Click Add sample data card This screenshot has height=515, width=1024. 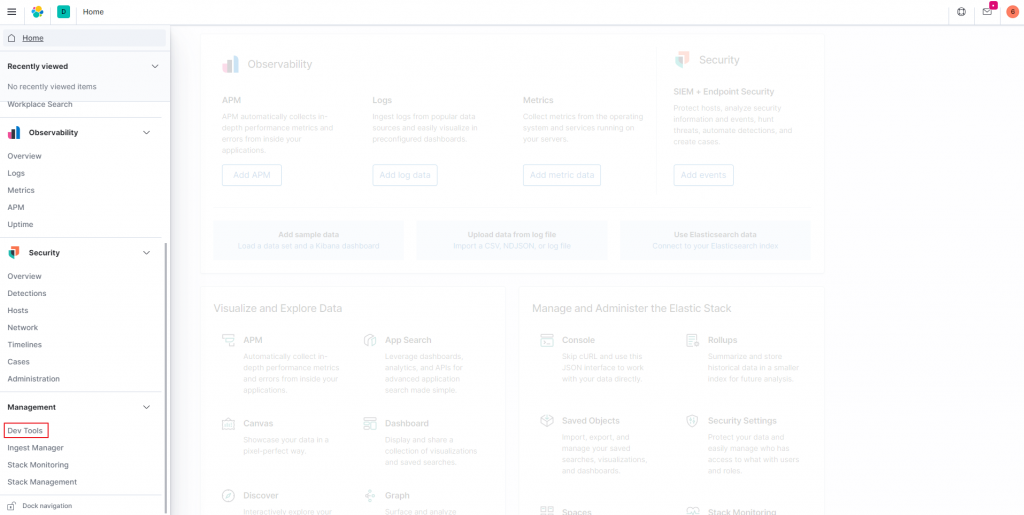tap(308, 240)
